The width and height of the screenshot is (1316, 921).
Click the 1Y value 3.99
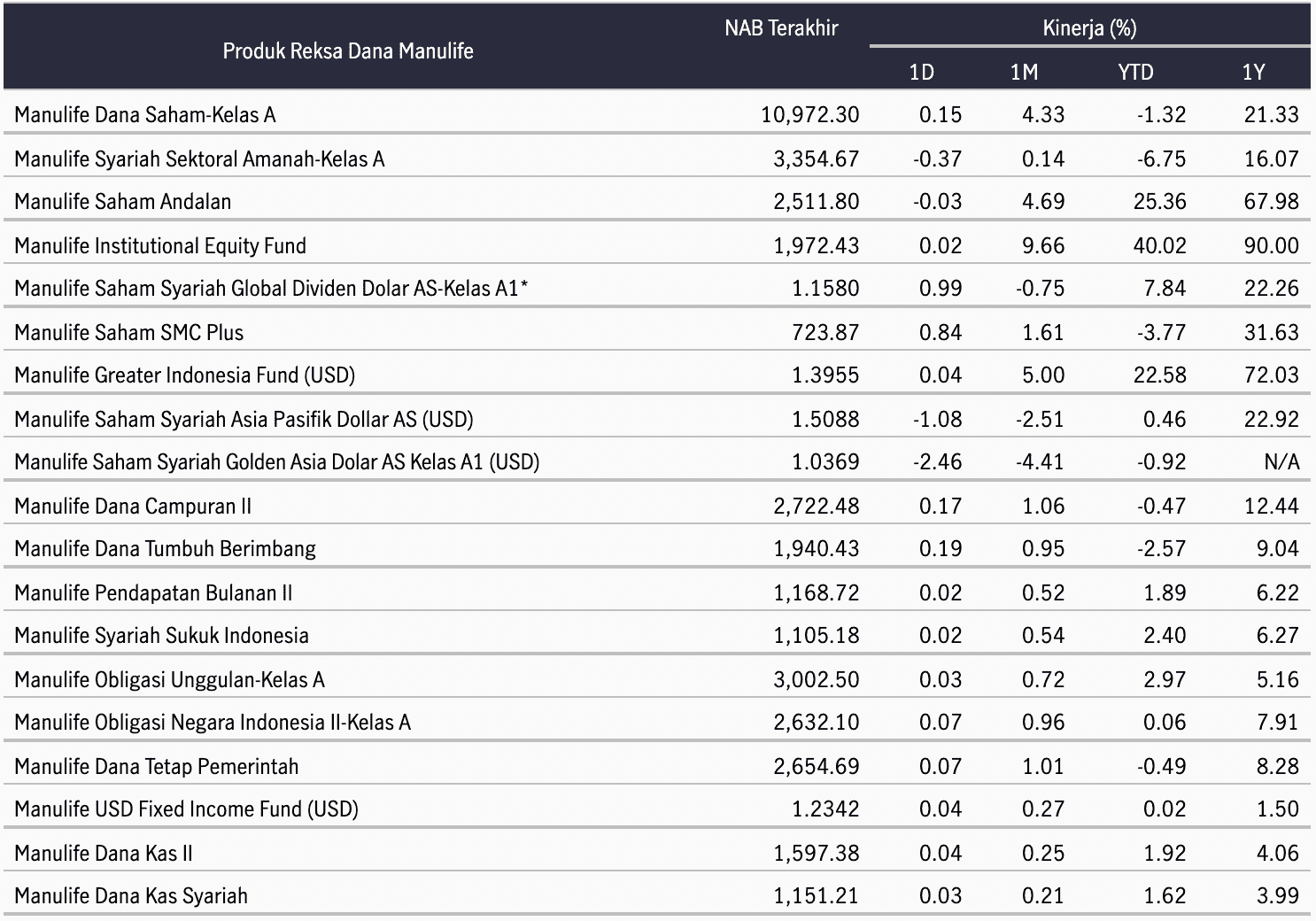coord(1278,895)
